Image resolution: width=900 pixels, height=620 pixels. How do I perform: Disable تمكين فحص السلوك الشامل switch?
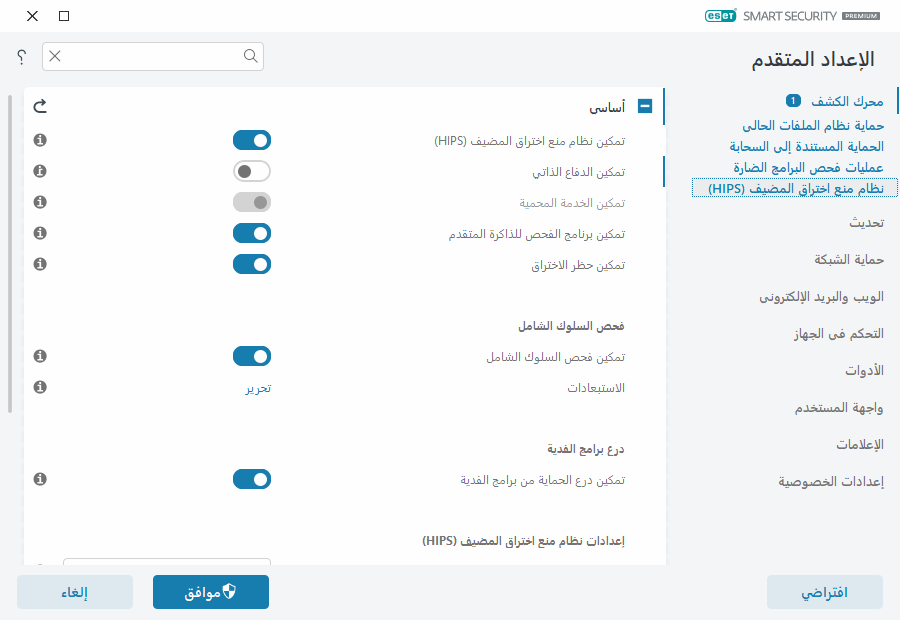coord(252,356)
